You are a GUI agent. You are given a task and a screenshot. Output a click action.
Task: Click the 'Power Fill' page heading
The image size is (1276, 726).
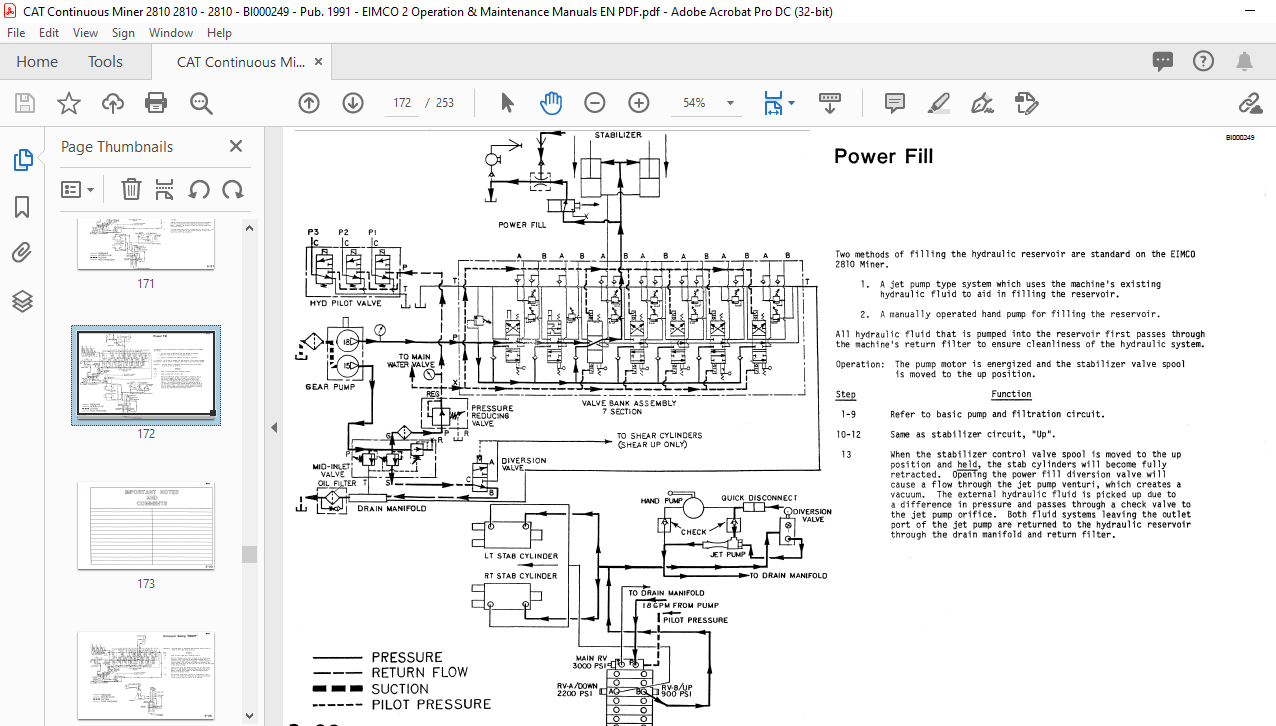coord(883,157)
